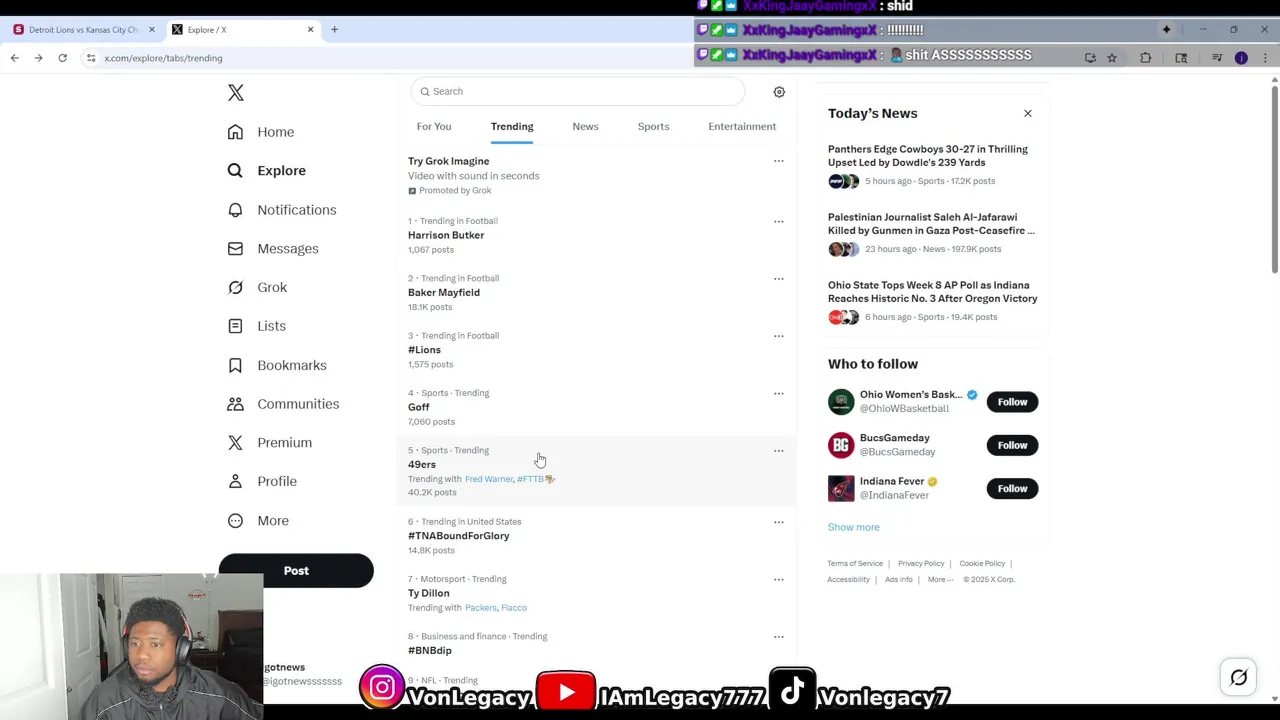The width and height of the screenshot is (1280, 720).
Task: Click the Search input field
Action: coord(578,92)
